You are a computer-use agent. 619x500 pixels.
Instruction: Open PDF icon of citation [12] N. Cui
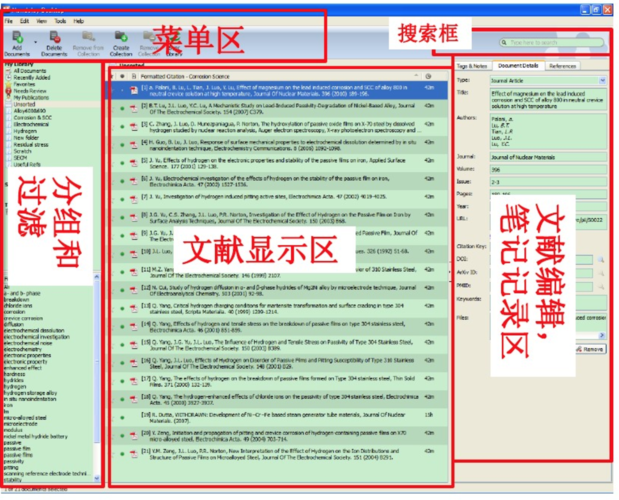coord(134,290)
